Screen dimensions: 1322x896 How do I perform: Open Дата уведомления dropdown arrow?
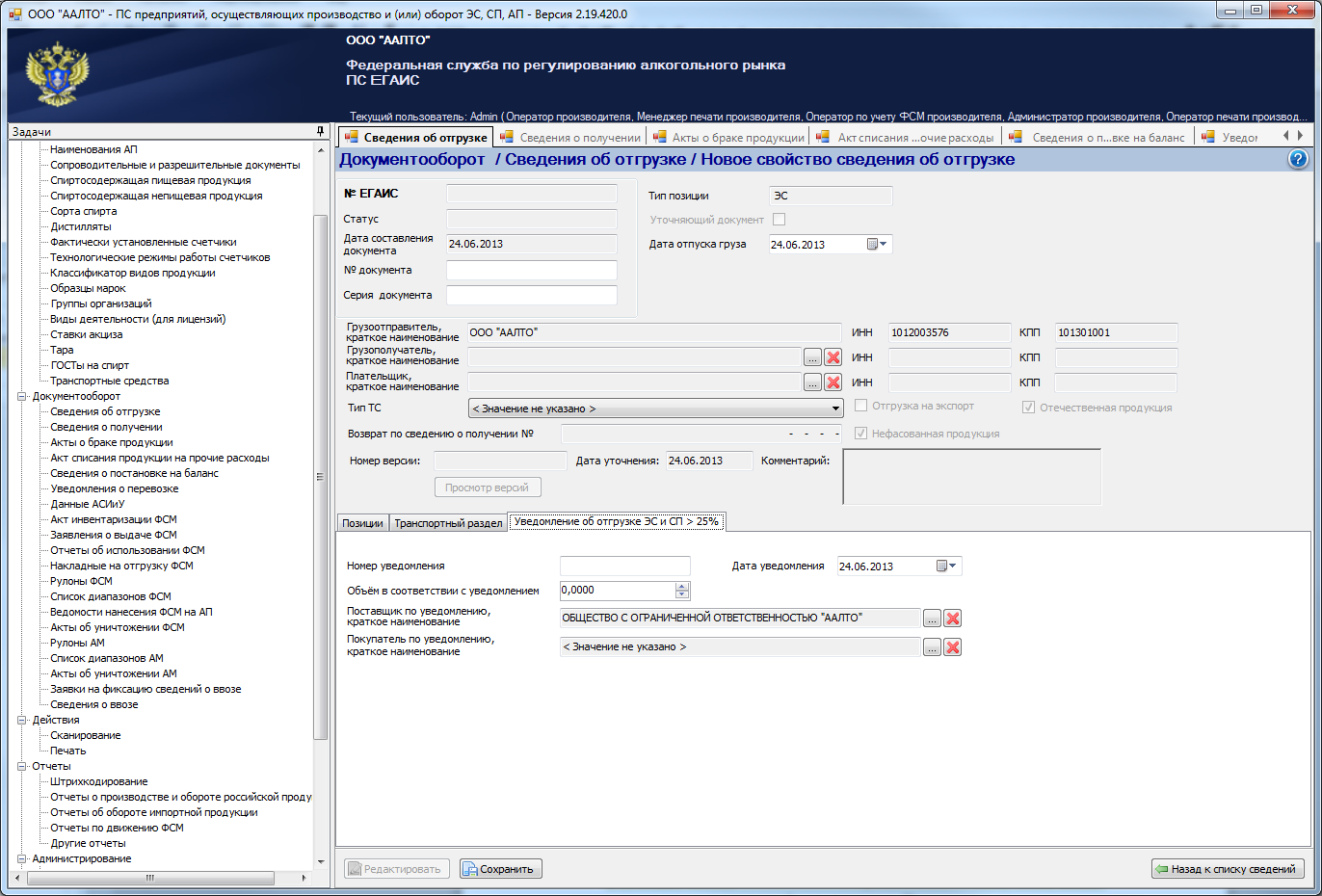[953, 567]
